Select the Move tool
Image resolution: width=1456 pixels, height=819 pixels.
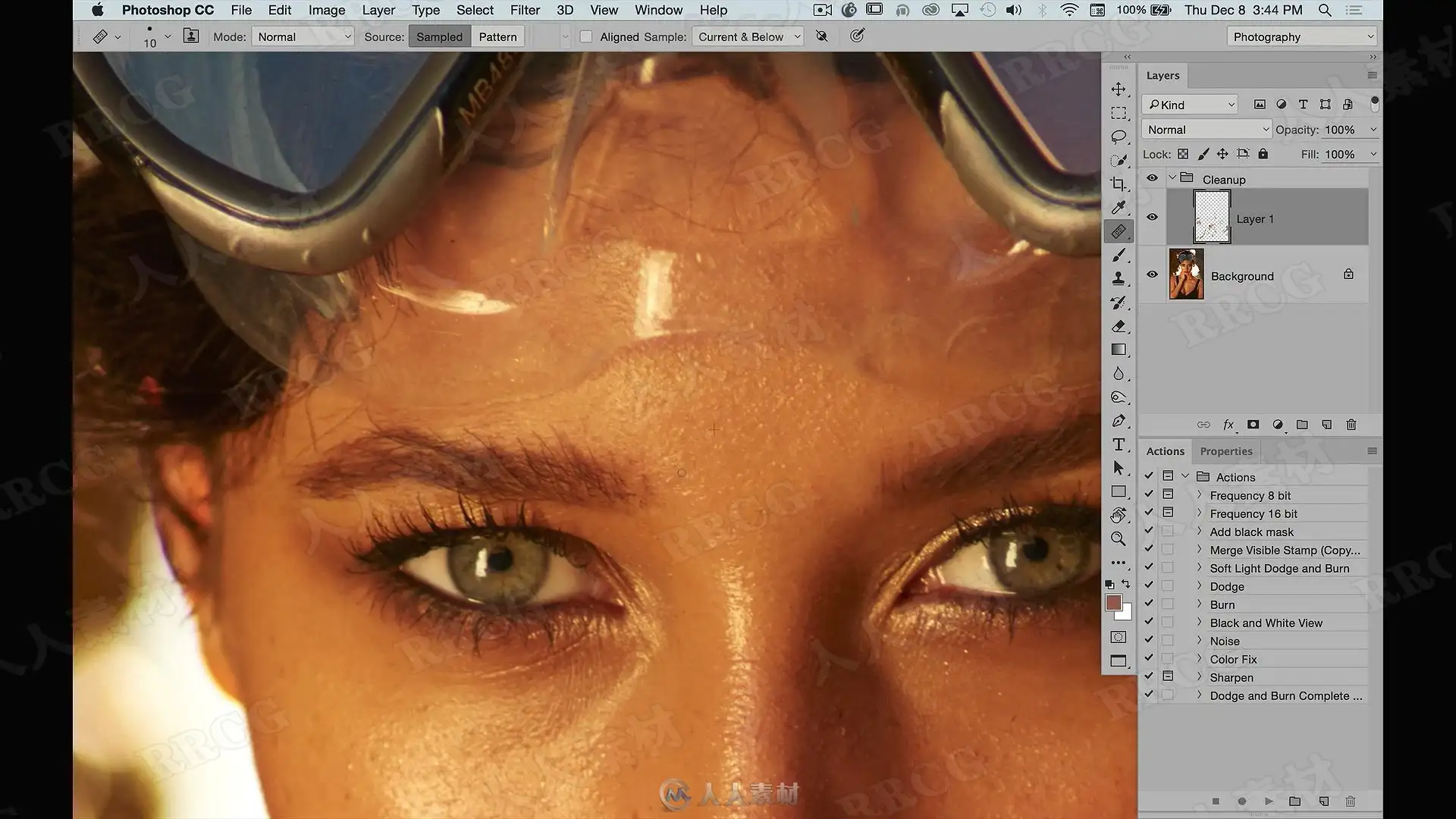pos(1119,89)
